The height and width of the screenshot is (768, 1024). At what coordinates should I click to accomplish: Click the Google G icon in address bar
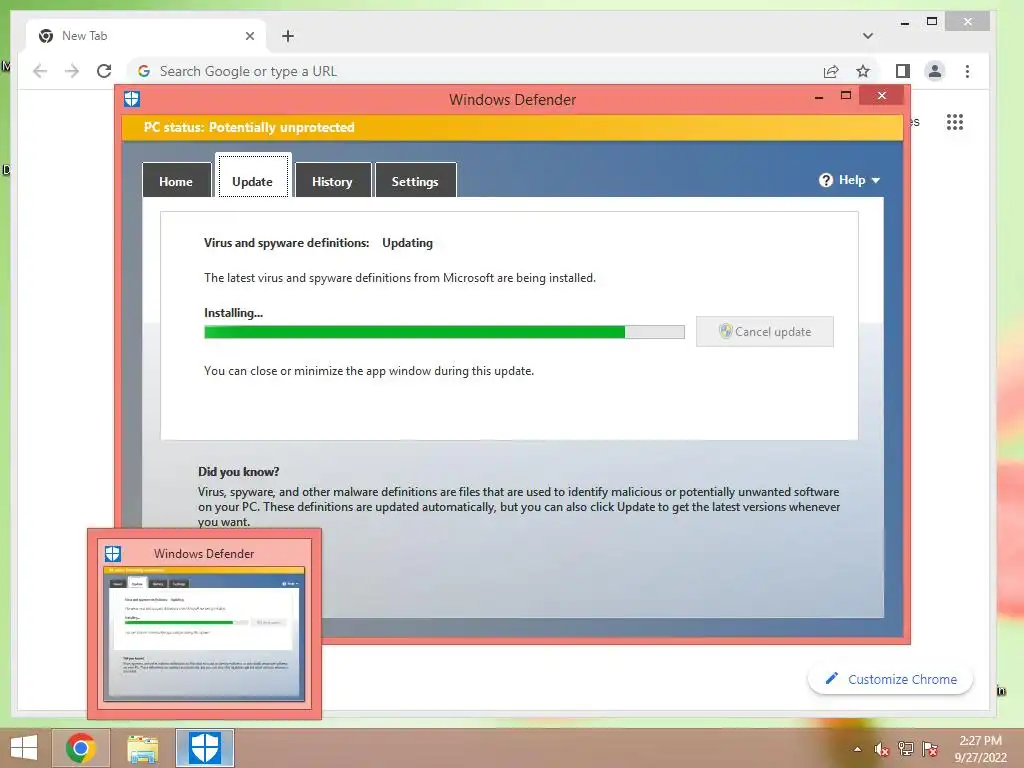point(144,71)
